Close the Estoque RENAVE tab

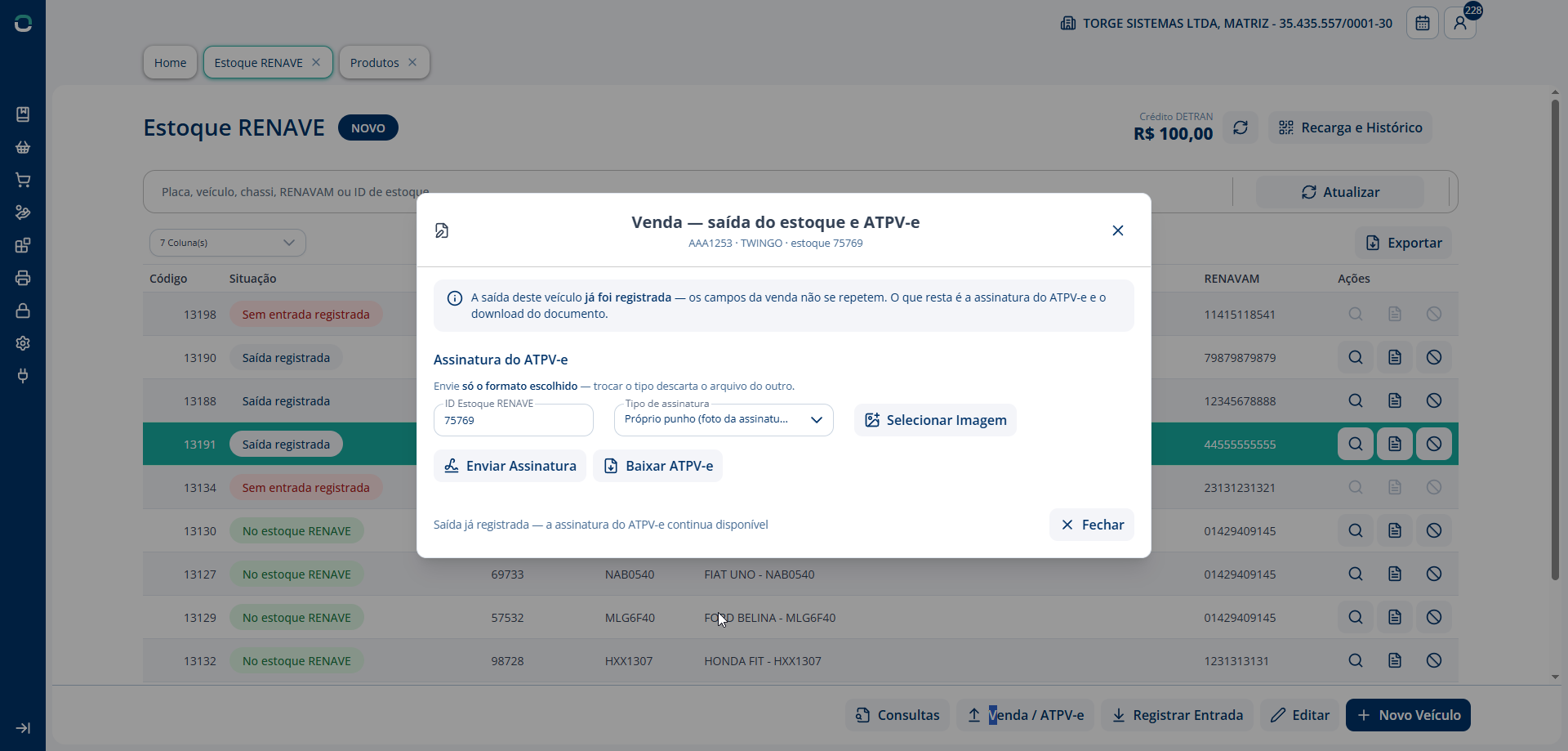click(316, 62)
